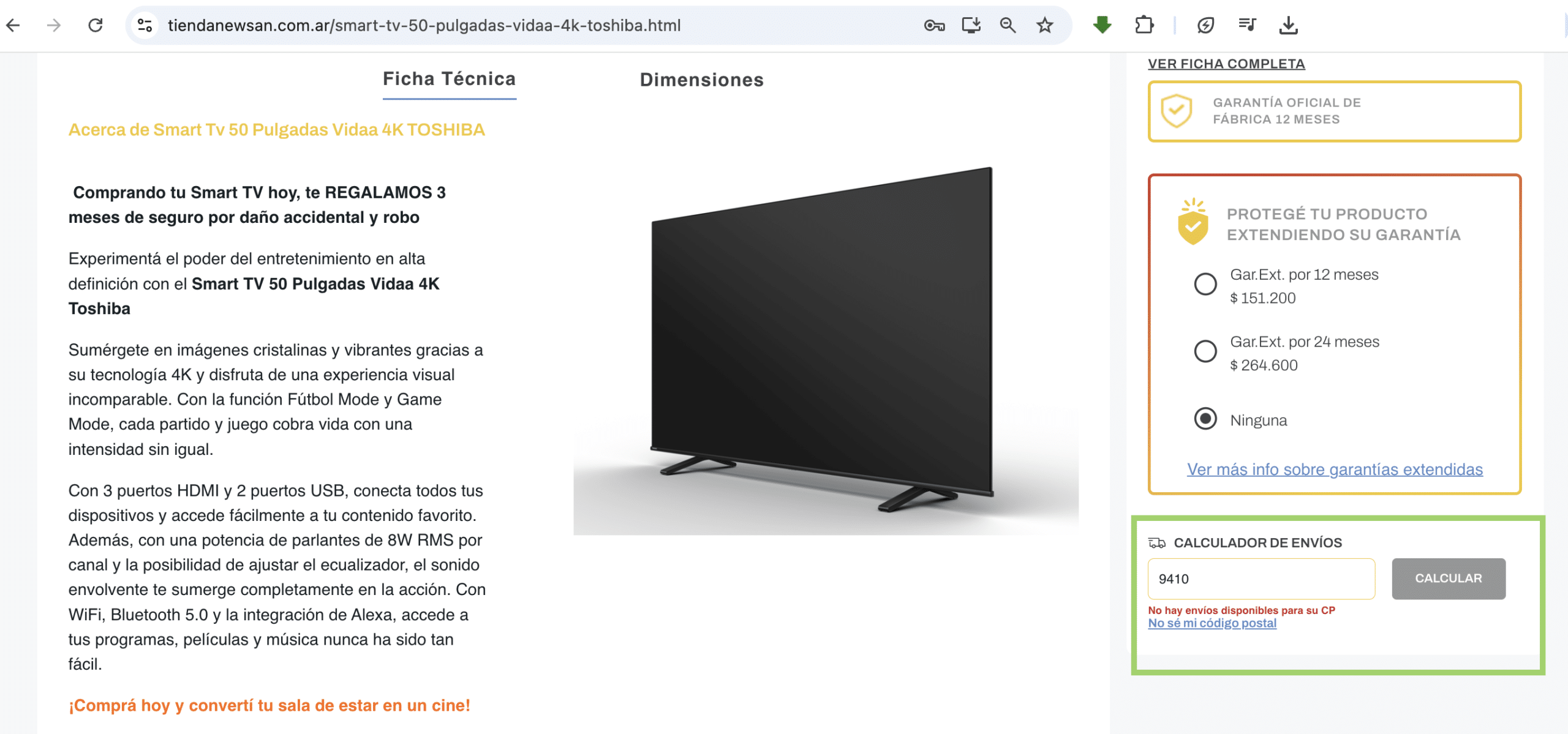Open the extensions puzzle icon
Viewport: 1568px width, 734px height.
pyautogui.click(x=1144, y=25)
